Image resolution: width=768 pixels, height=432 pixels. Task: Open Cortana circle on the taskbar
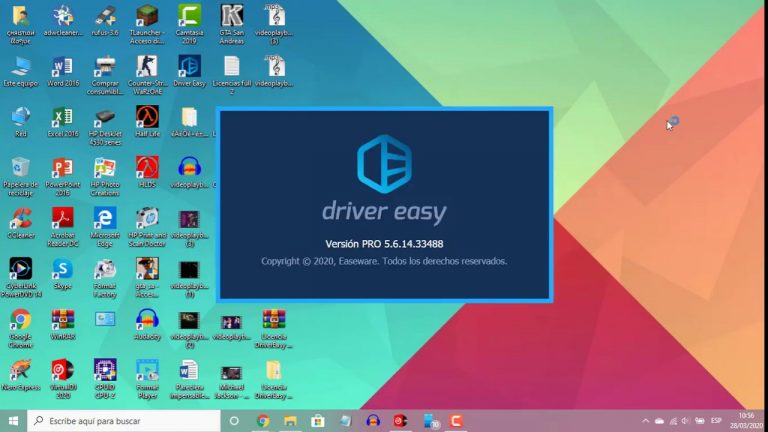(234, 421)
